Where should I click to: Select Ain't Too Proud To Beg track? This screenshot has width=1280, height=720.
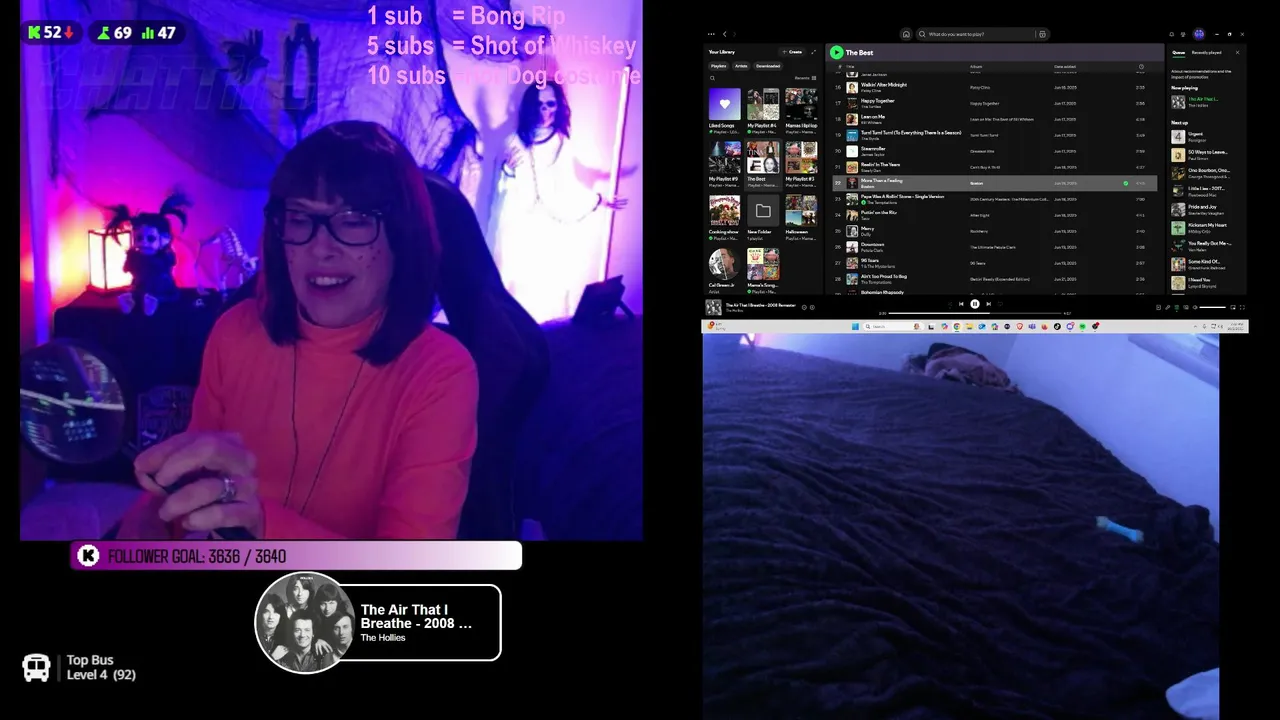coord(995,279)
